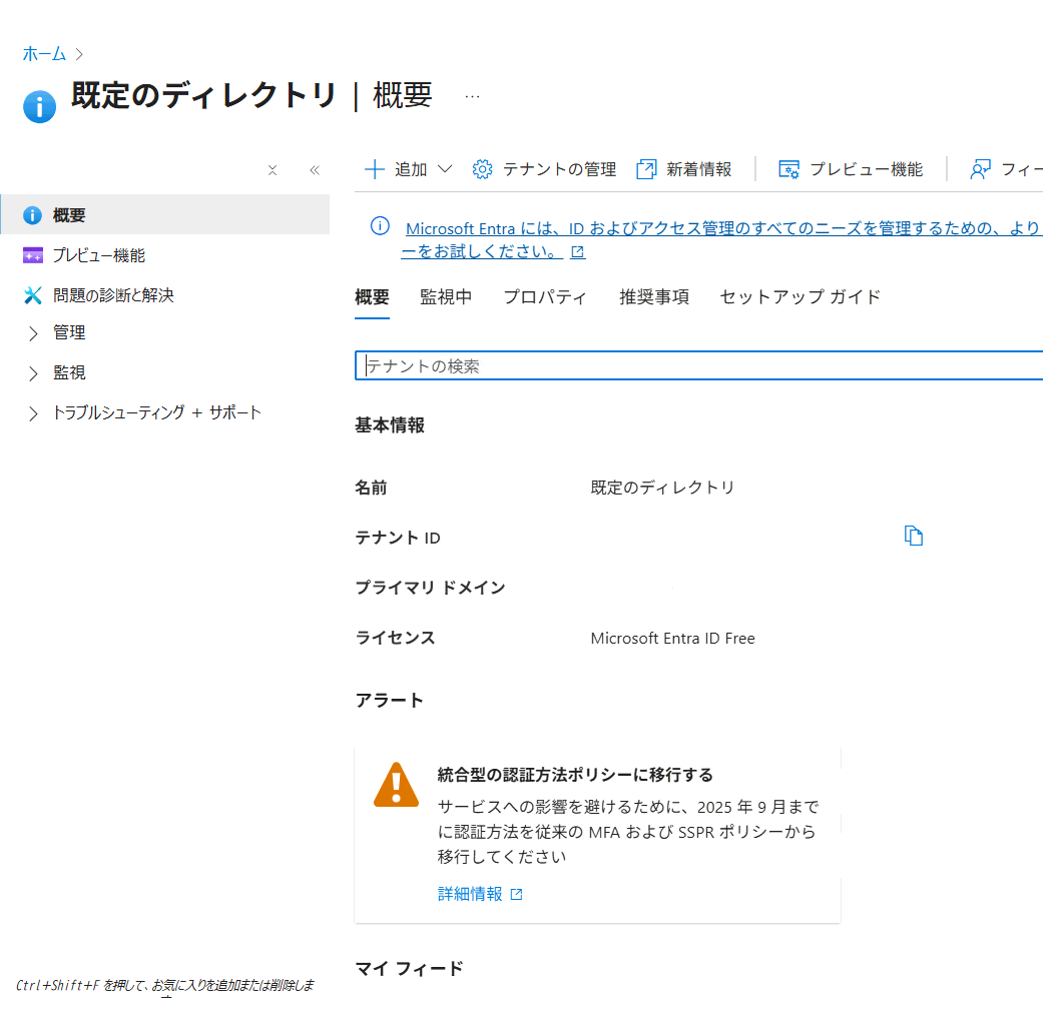The image size is (1043, 1030).
Task: Click the 新着情報 external link icon
Action: tap(647, 169)
